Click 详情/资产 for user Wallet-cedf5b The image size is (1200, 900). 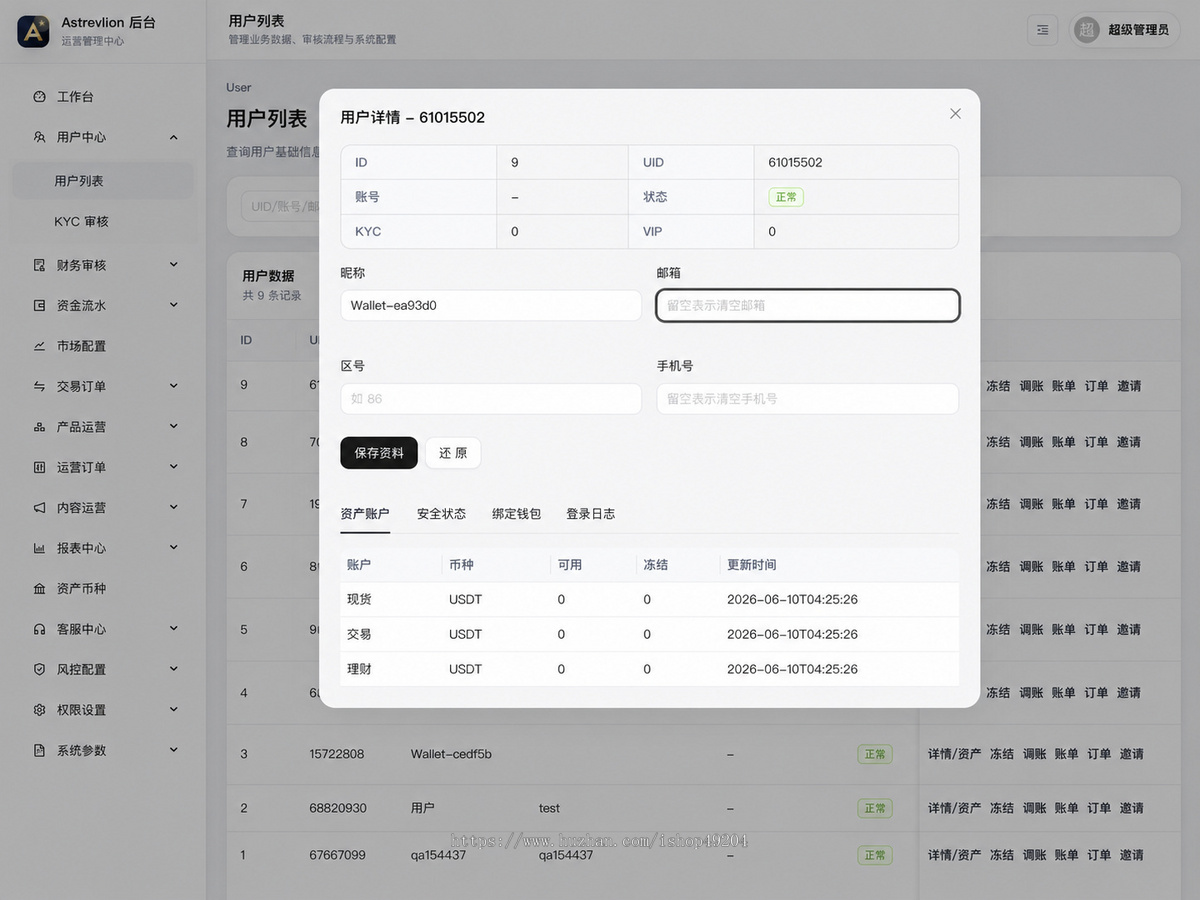[x=954, y=754]
